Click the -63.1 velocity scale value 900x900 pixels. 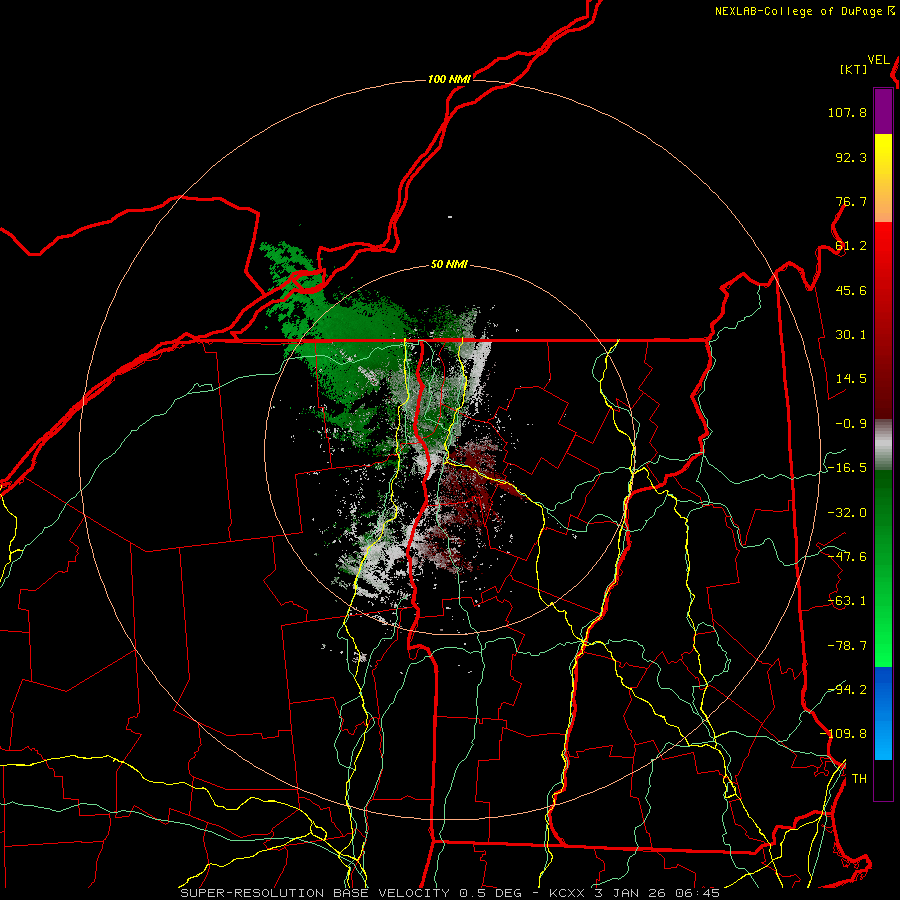(847, 601)
